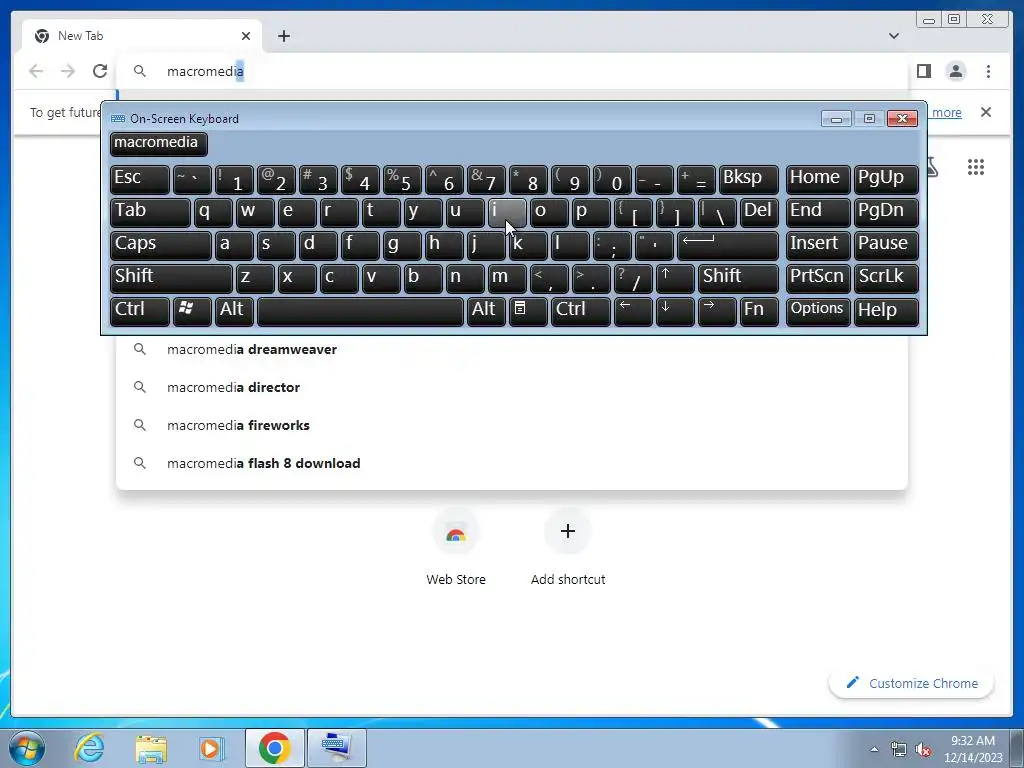Open Windows Explorer from taskbar
This screenshot has height=768, width=1024.
tap(151, 748)
